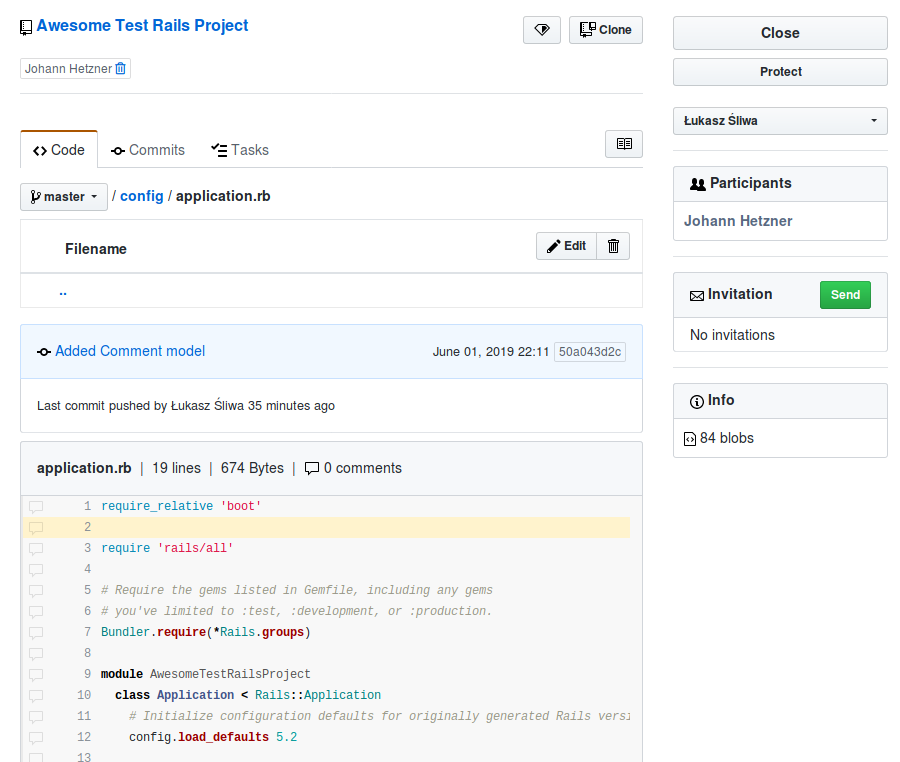Select line number 7

tap(87, 632)
